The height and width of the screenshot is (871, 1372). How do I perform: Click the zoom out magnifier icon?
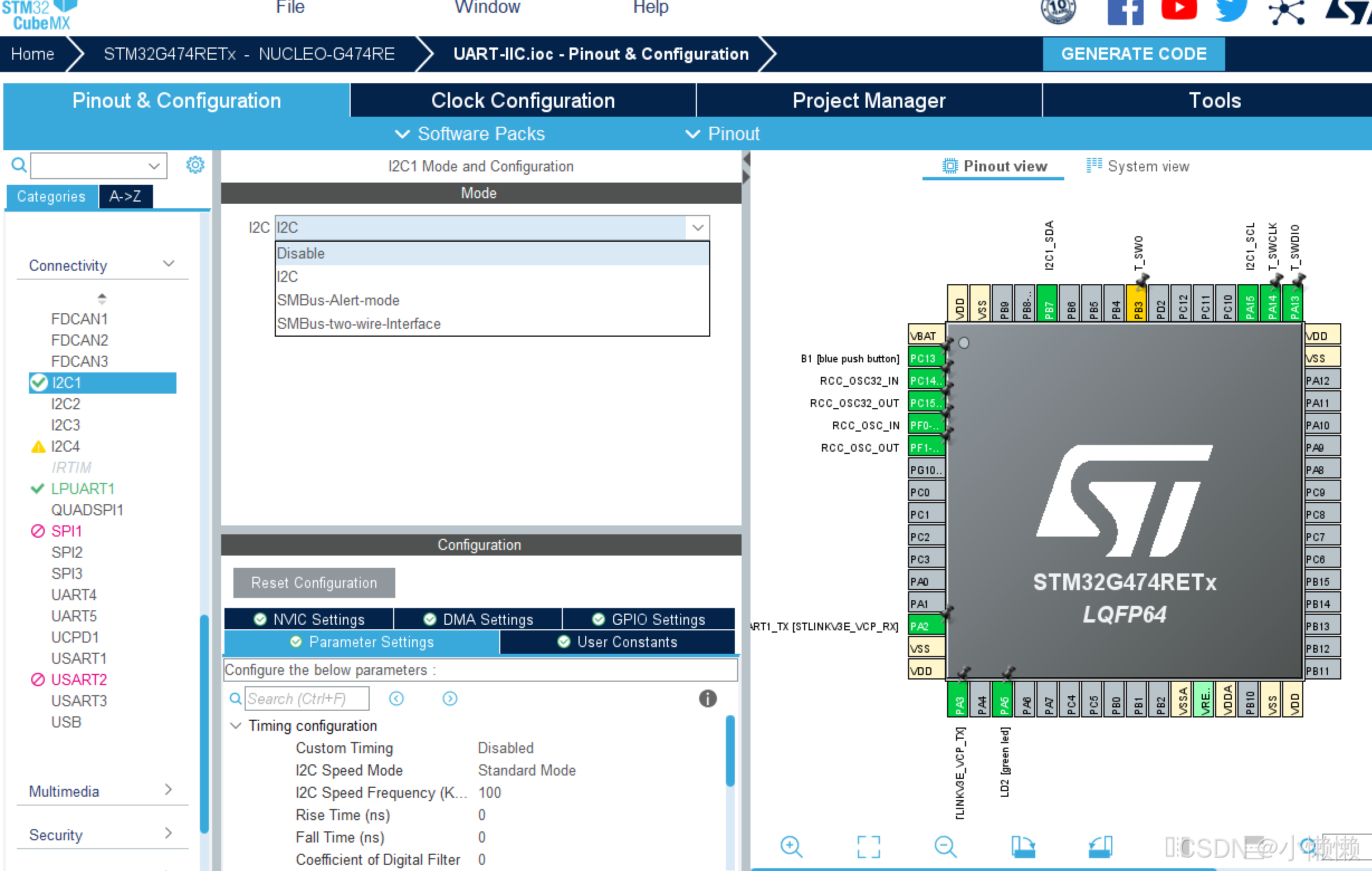point(945,846)
